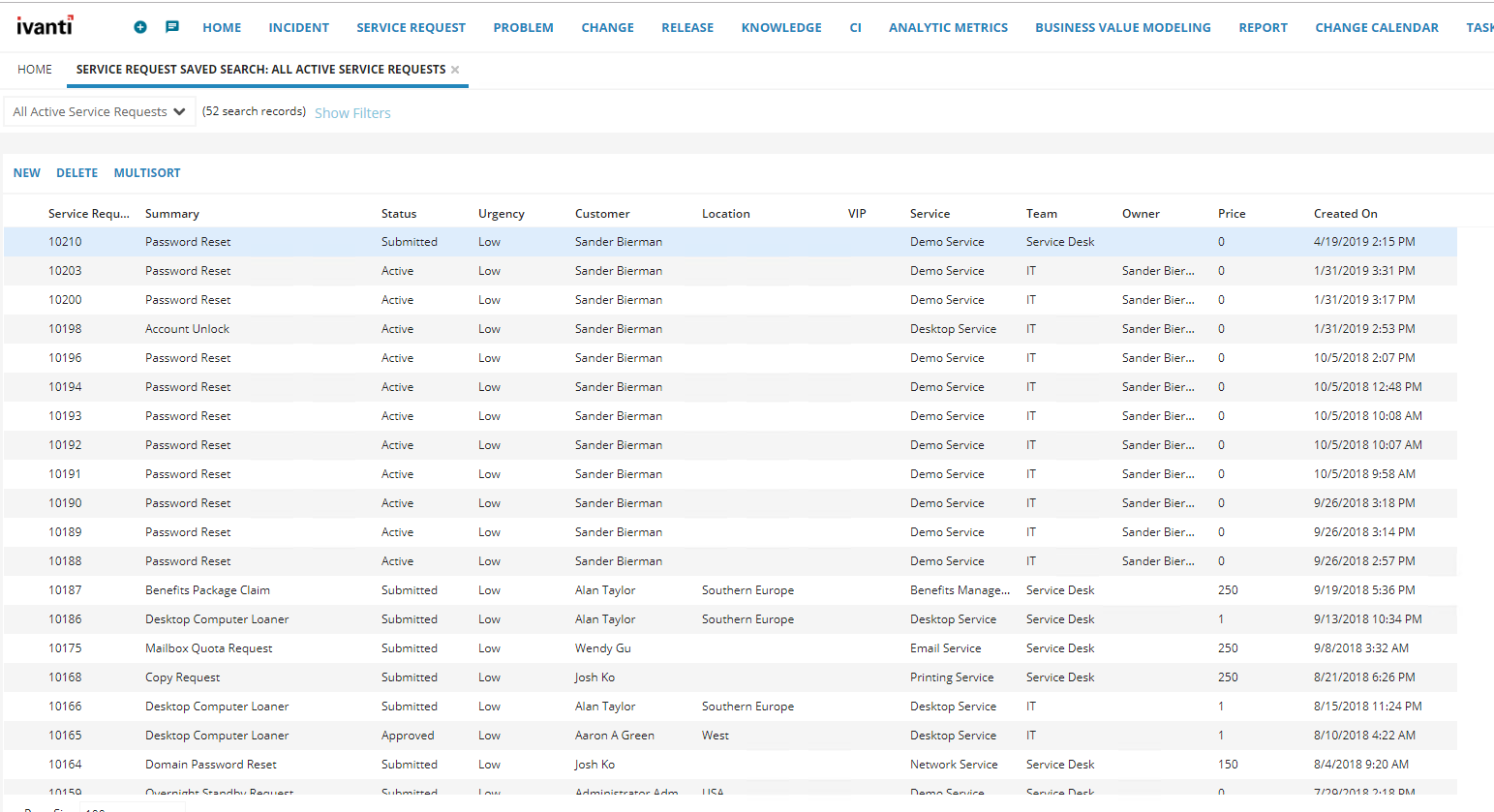Click Benefits Package Claim summary
Viewport: 1494px width, 812px height.
207,590
